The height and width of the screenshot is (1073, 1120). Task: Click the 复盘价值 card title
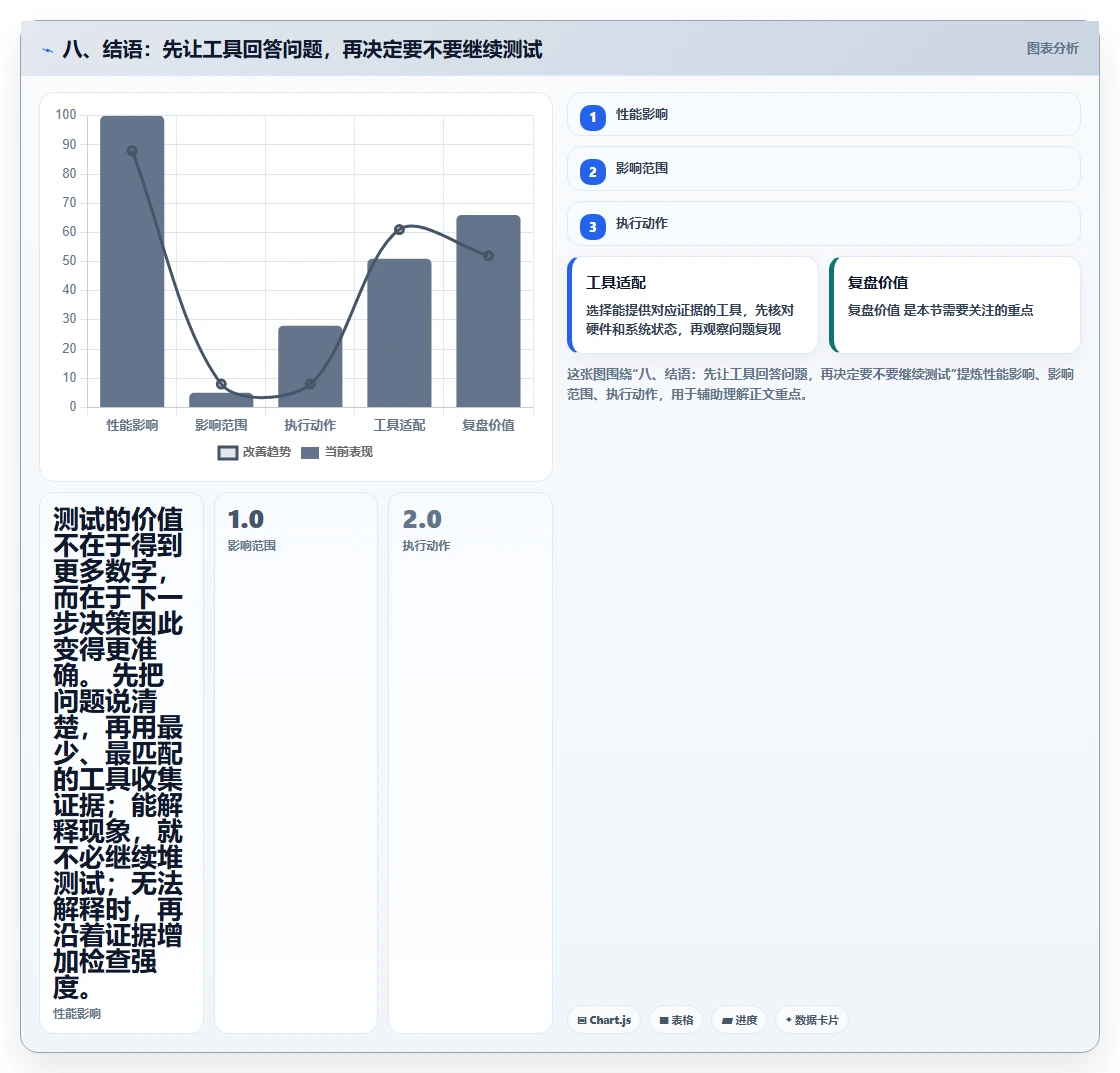(878, 283)
